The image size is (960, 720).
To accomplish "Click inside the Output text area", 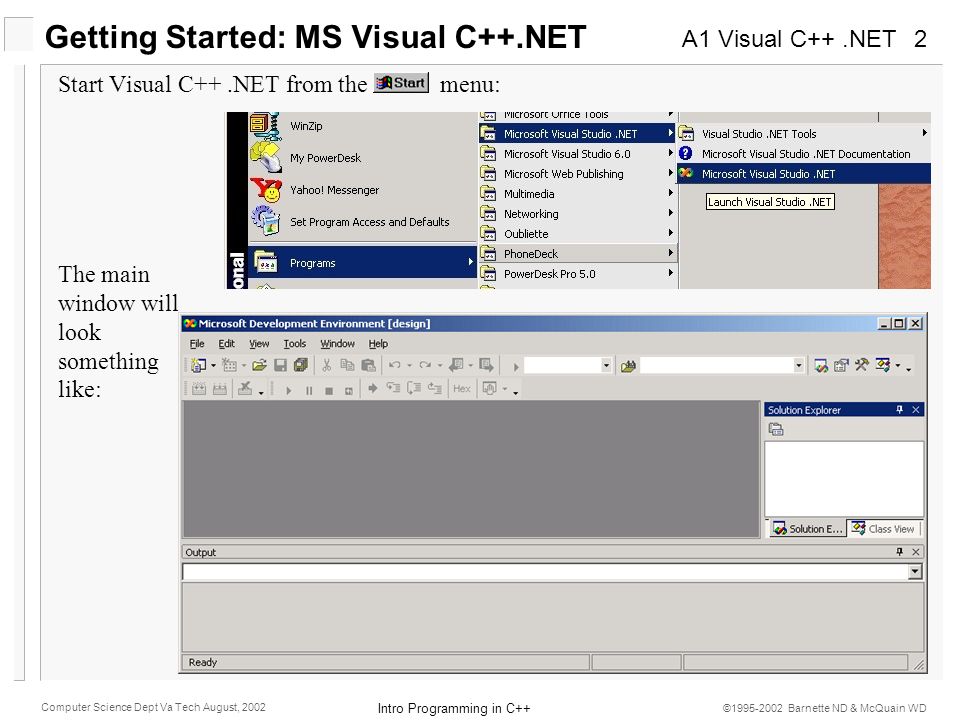I will [x=552, y=617].
